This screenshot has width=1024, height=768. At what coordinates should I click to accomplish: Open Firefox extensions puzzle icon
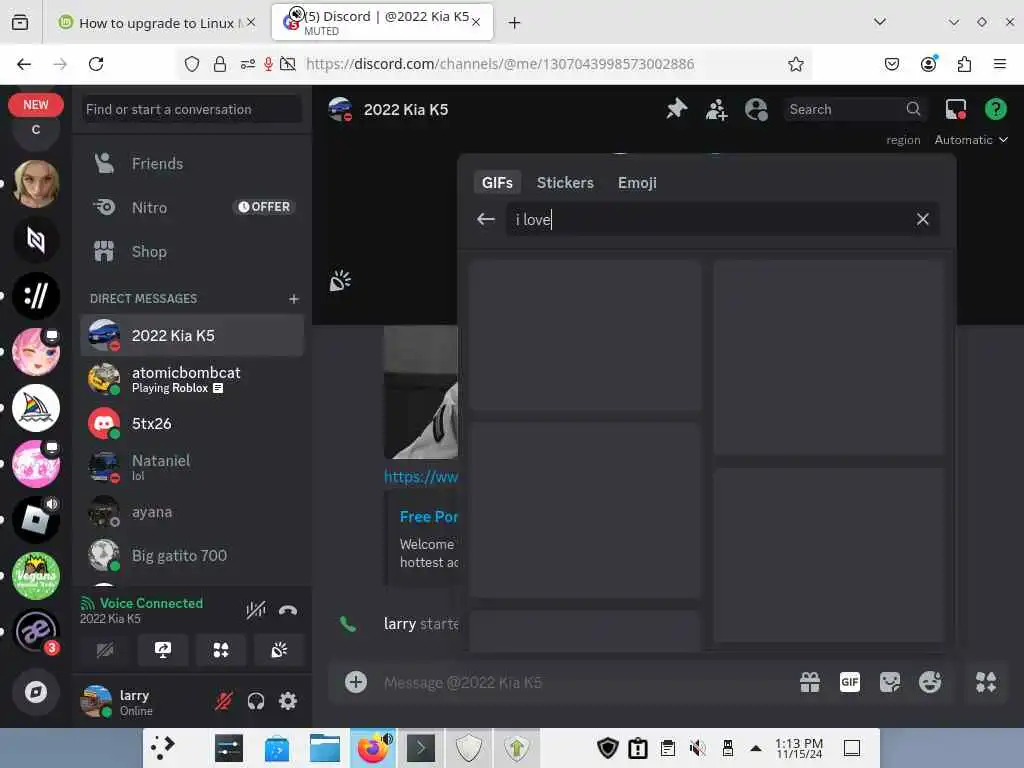pos(964,64)
